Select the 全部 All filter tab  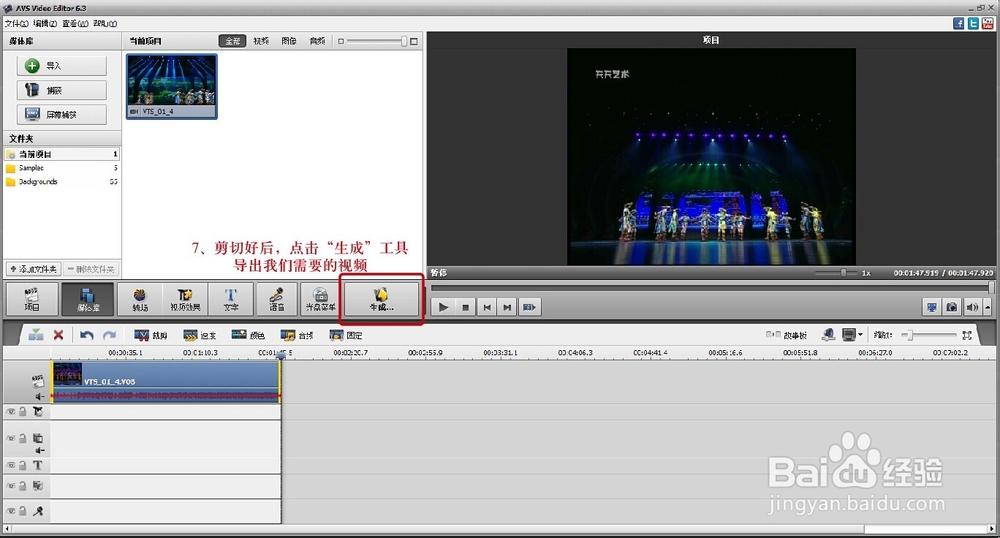pyautogui.click(x=233, y=41)
